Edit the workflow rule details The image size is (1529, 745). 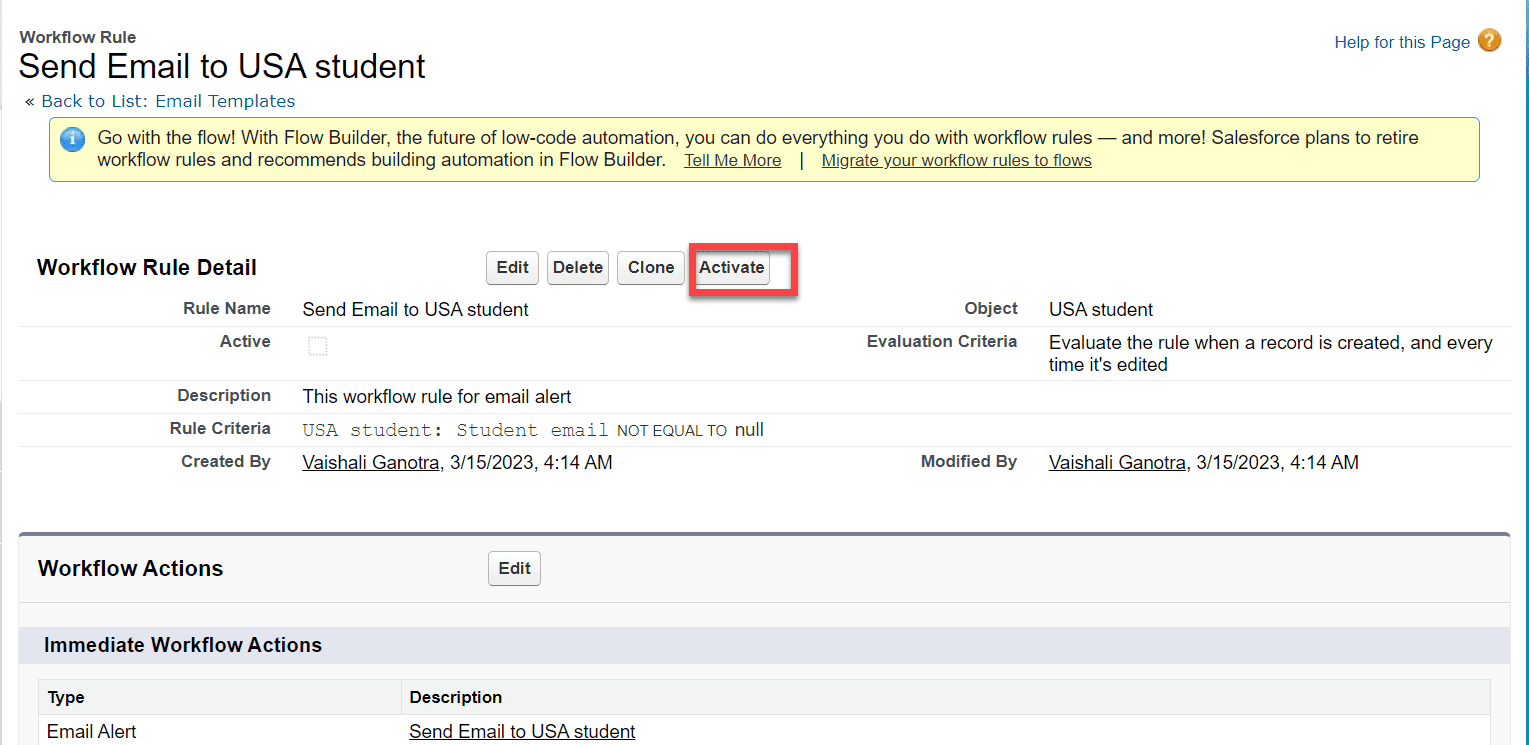coord(512,267)
